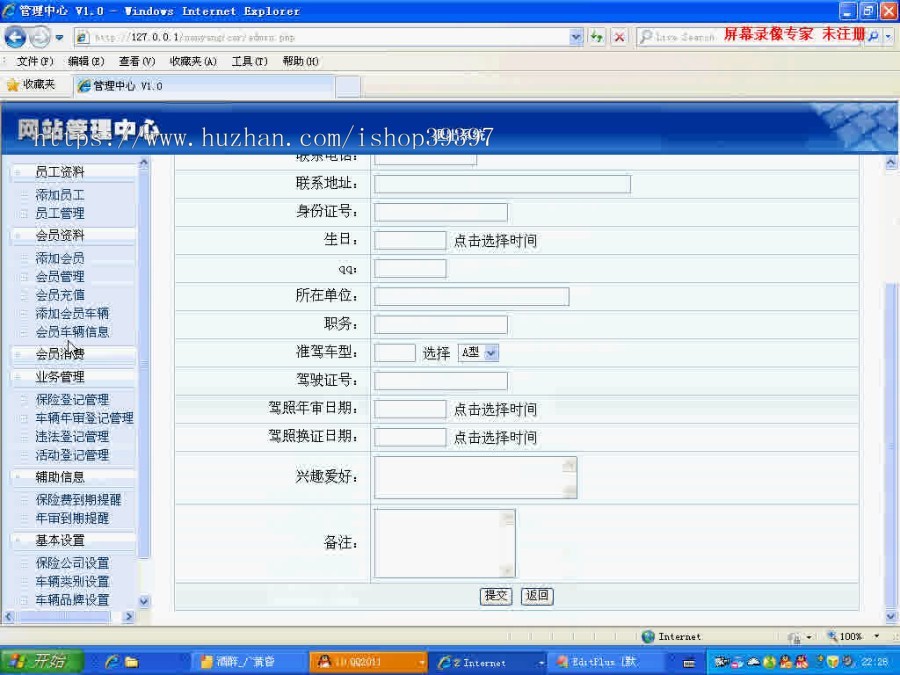This screenshot has width=900, height=675.
Task: Click the browser Forward arrow button
Action: (x=40, y=37)
